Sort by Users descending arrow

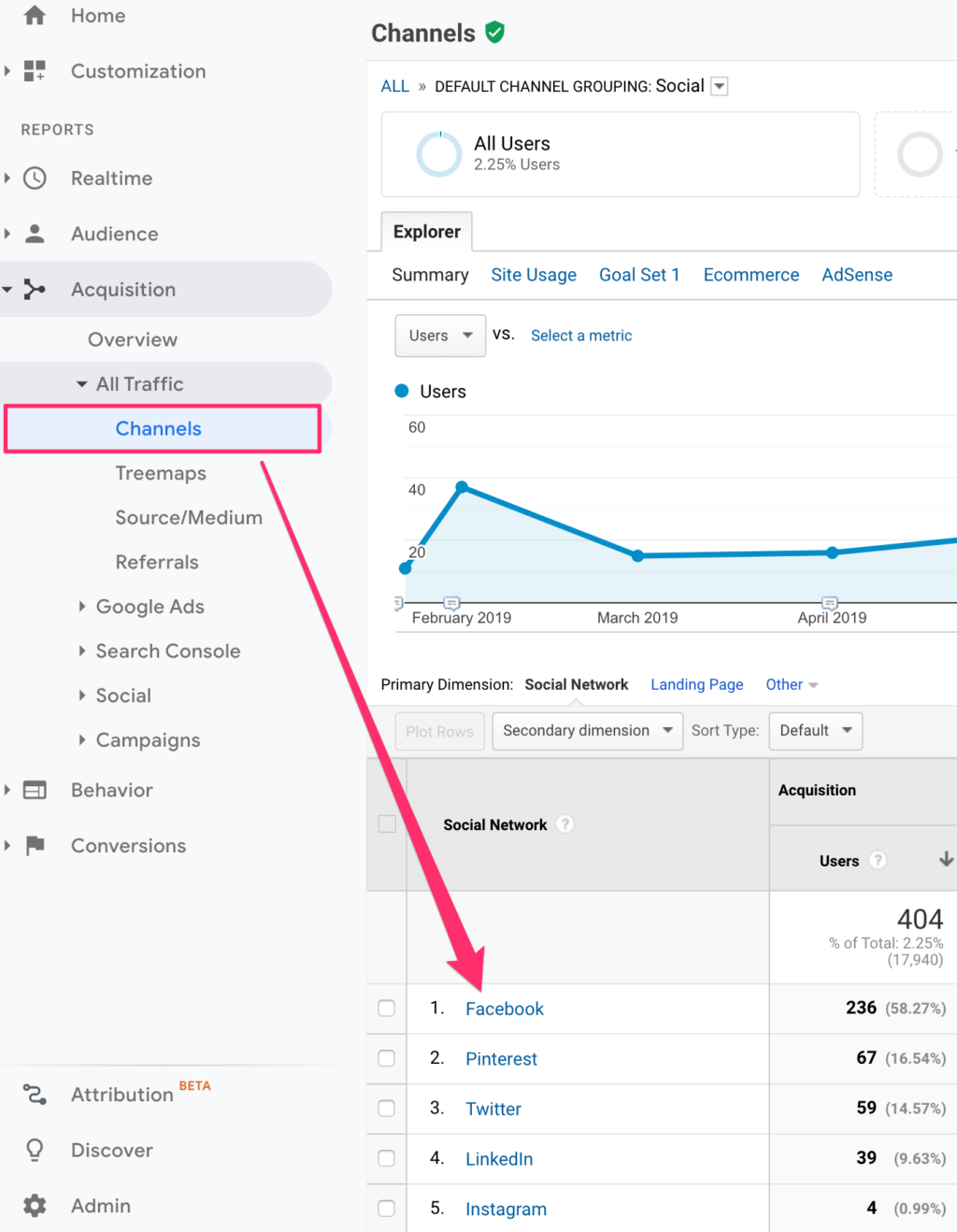[946, 859]
